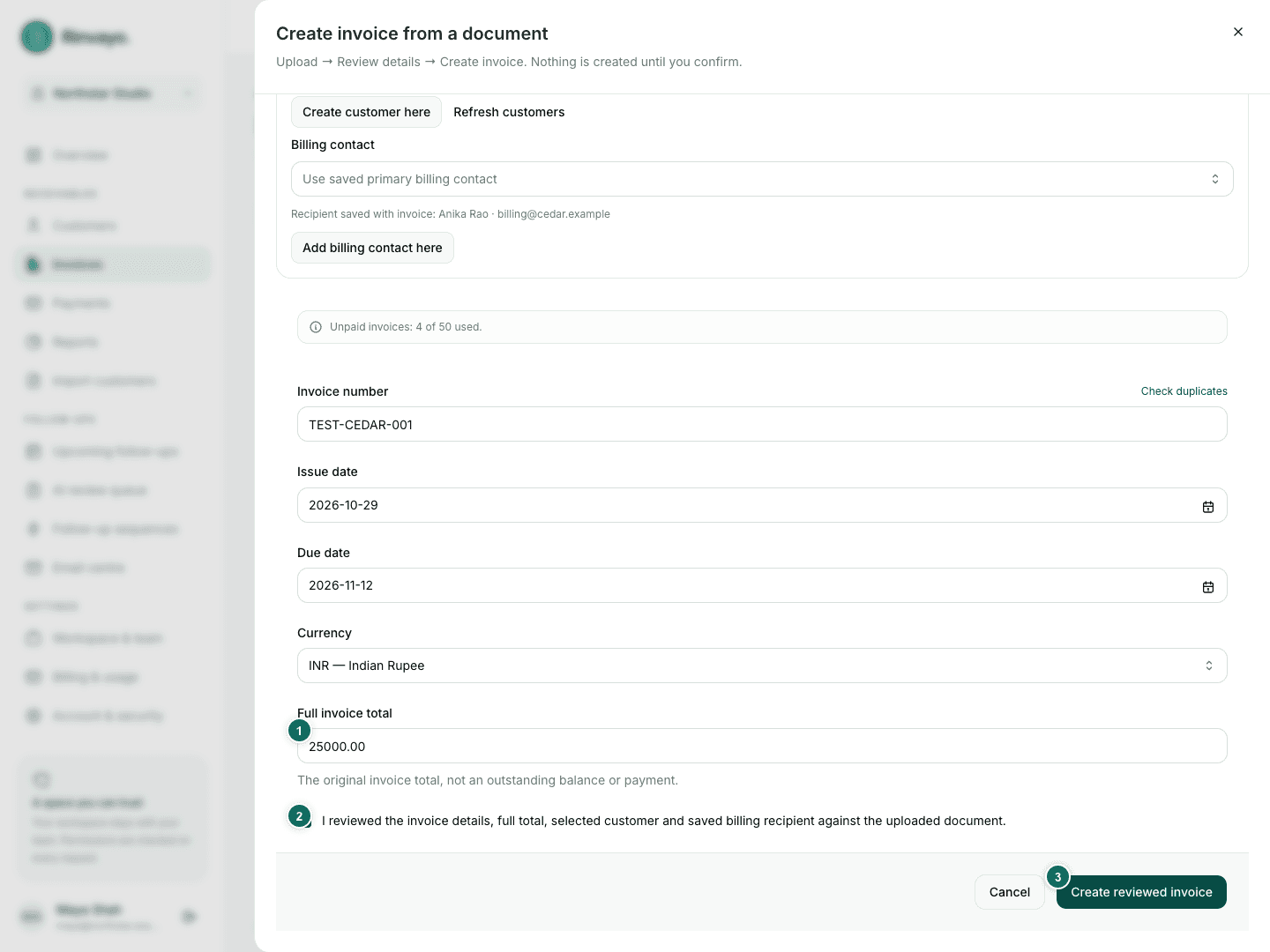Click Create reviewed invoice button
1270x952 pixels.
tap(1141, 892)
